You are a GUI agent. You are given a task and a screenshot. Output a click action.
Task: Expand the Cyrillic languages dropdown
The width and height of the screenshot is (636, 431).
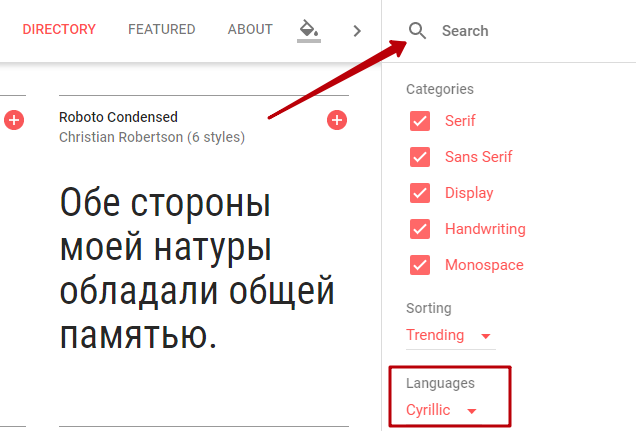(x=442, y=410)
